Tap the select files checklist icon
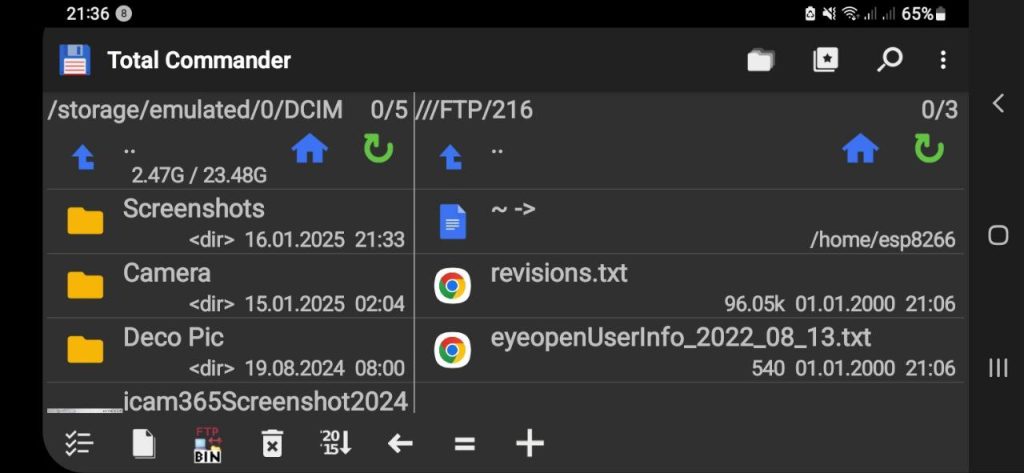Screen dimensions: 1024x473 pyautogui.click(x=79, y=444)
